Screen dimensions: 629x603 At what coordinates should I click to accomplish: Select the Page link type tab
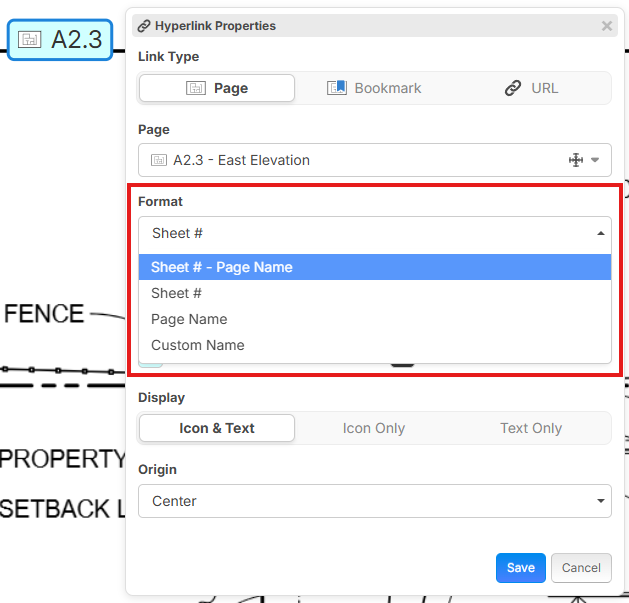coord(217,88)
